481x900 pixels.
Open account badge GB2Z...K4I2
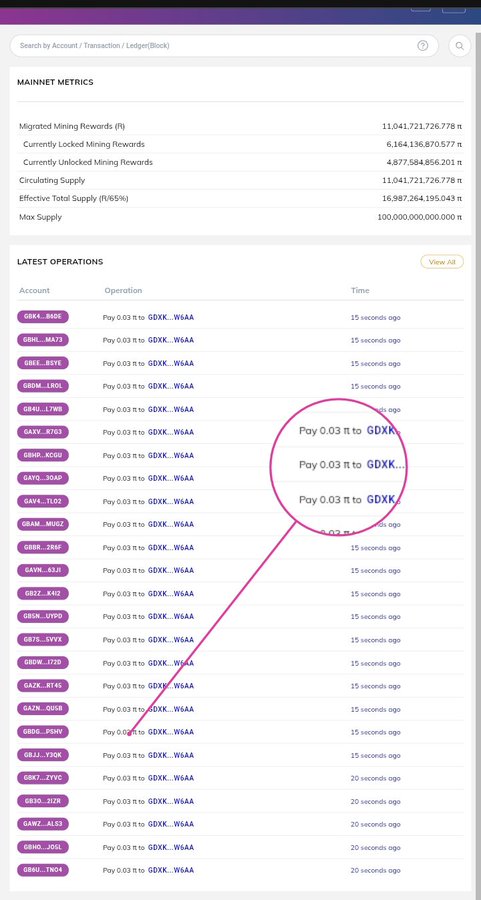[x=43, y=593]
